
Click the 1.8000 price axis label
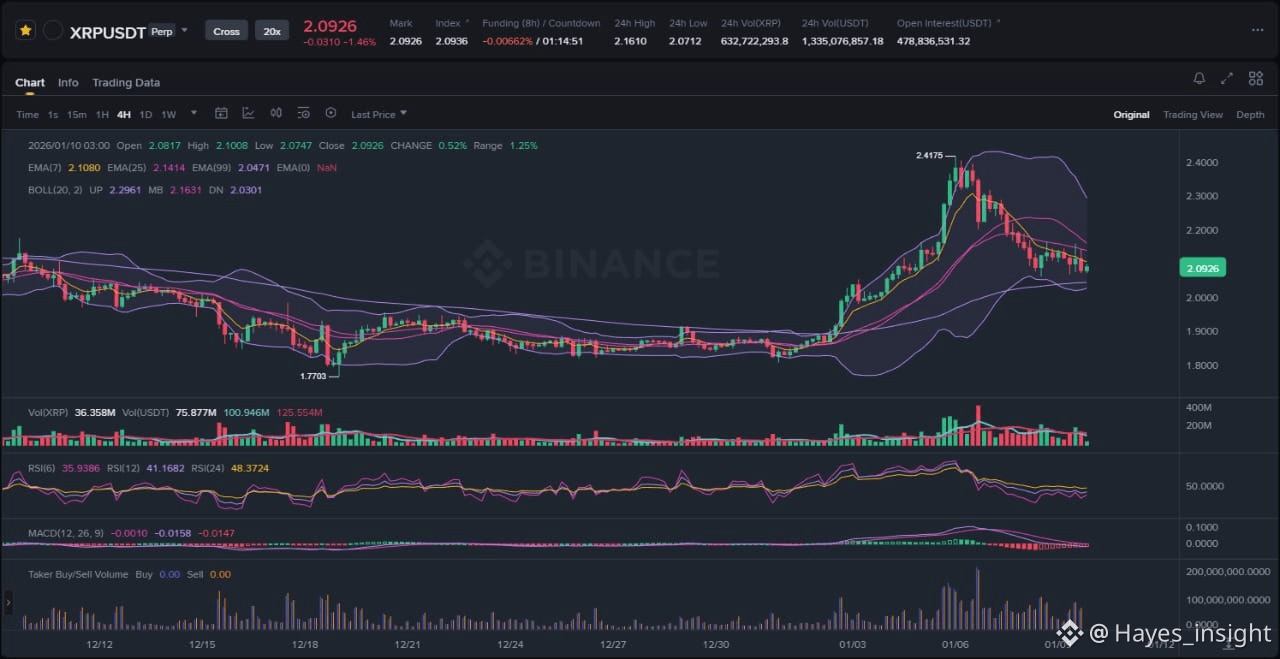click(1201, 365)
